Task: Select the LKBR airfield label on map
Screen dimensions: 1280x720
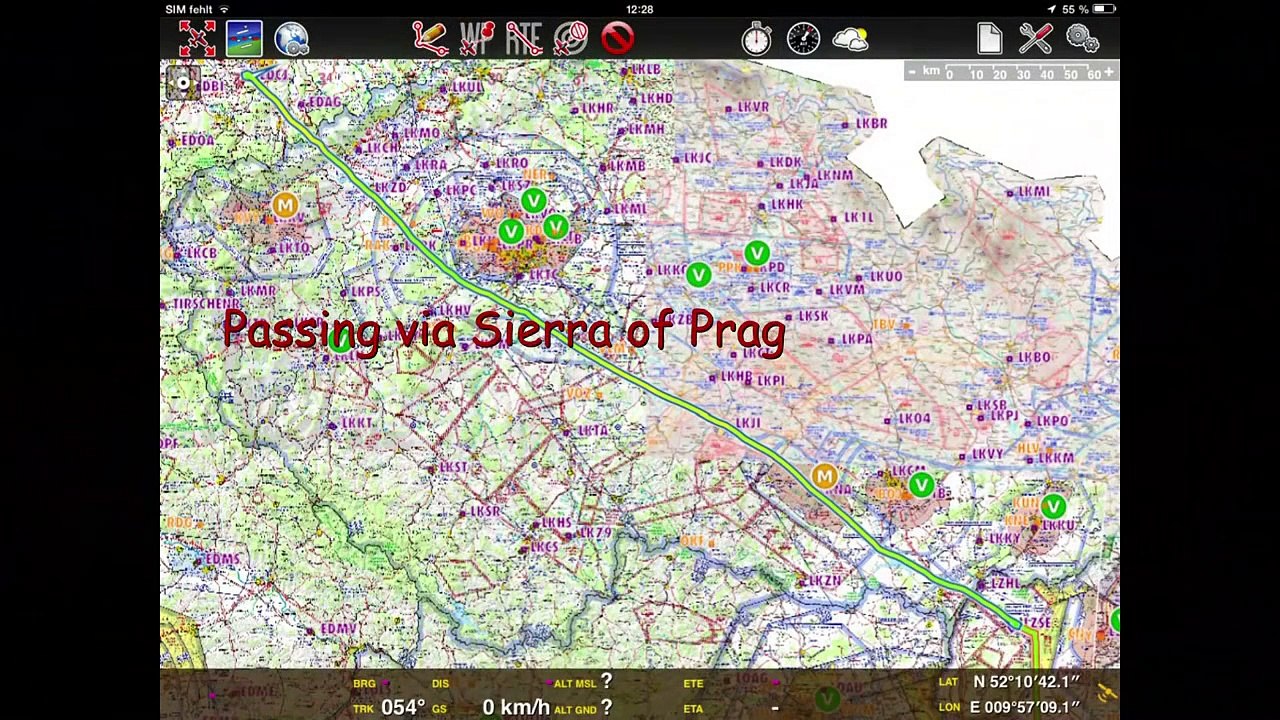Action: pyautogui.click(x=871, y=123)
